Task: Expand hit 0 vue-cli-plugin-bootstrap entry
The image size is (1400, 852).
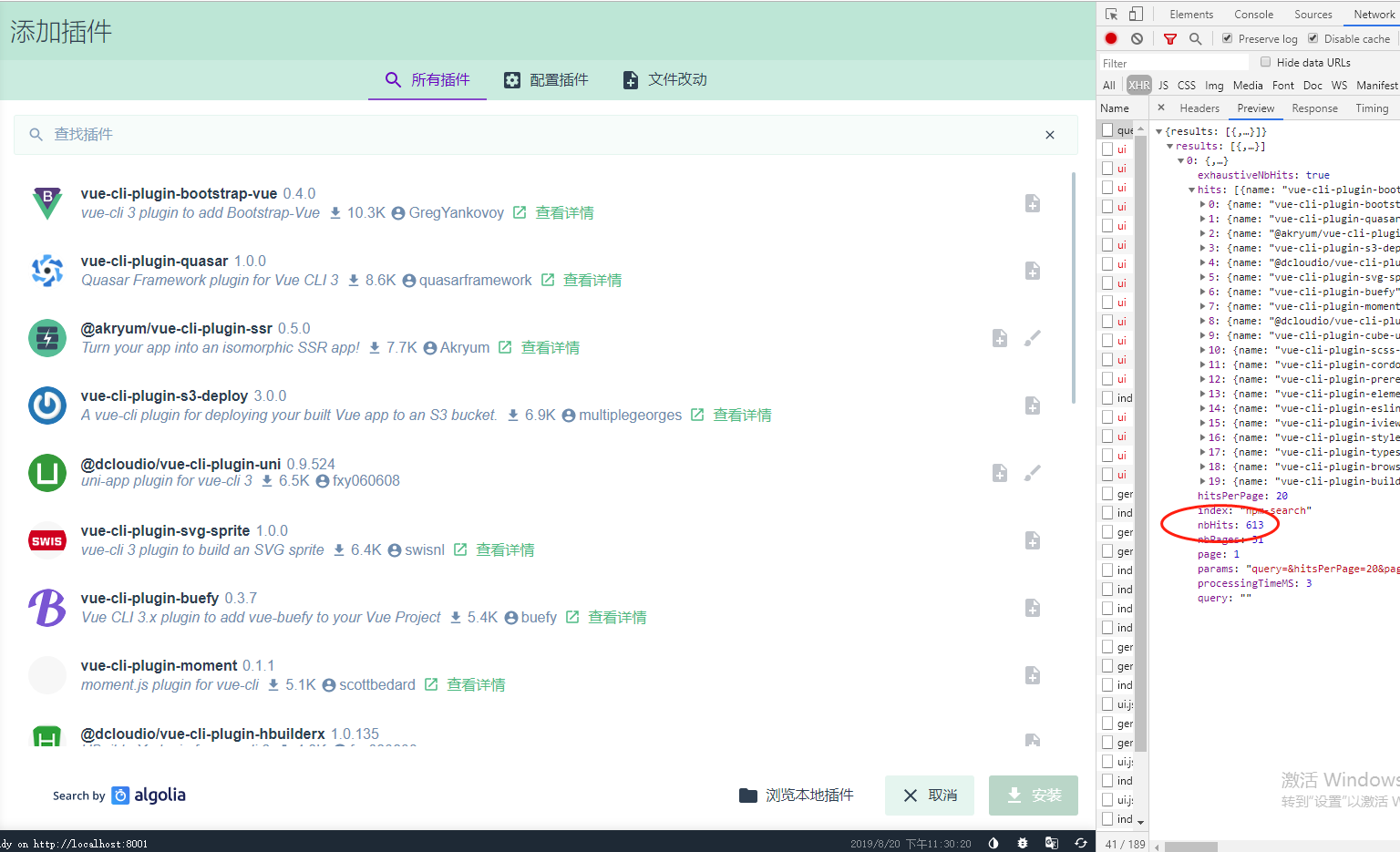Action: coord(1203,204)
